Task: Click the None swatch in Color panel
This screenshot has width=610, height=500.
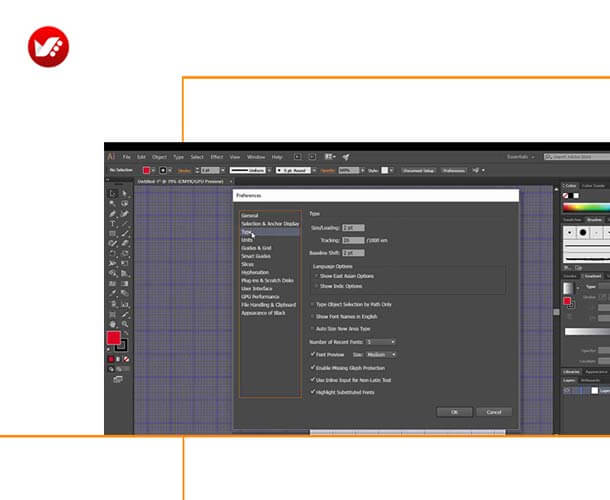Action: click(x=566, y=196)
